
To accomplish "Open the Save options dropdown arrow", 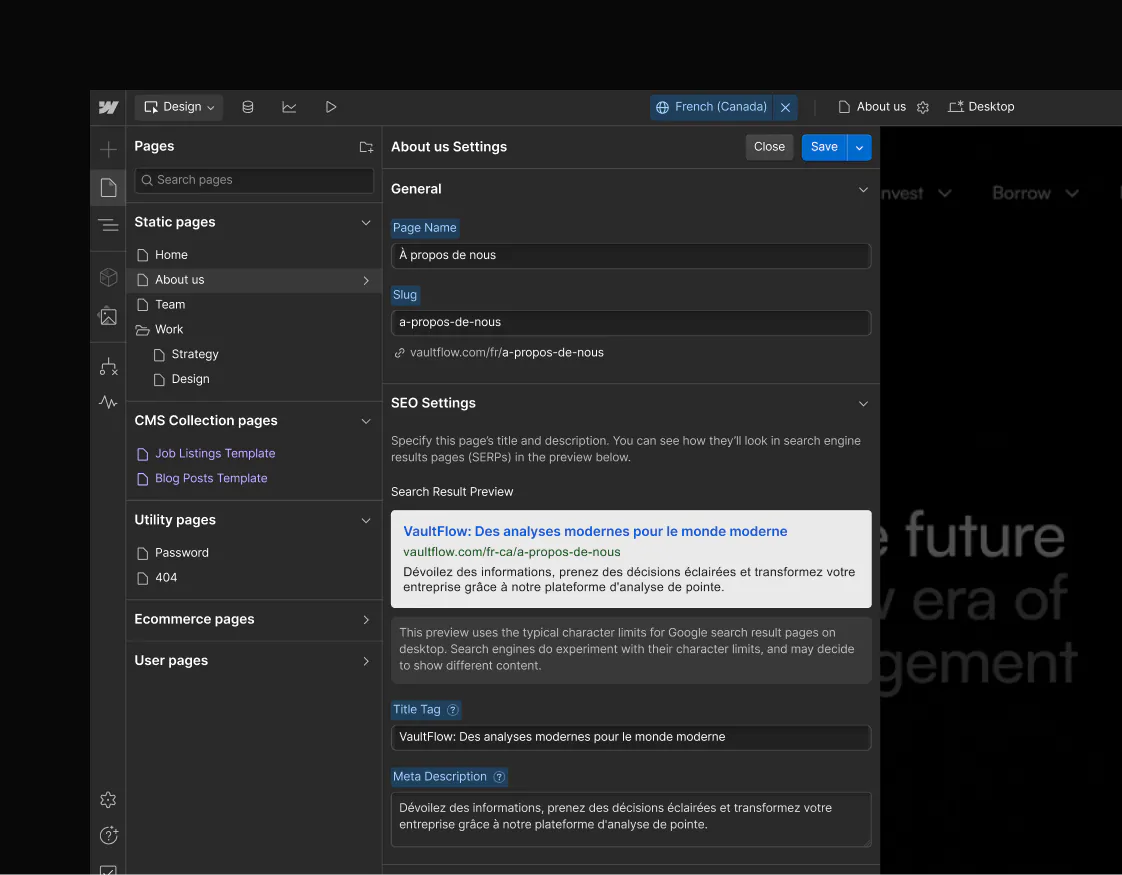I will [859, 147].
